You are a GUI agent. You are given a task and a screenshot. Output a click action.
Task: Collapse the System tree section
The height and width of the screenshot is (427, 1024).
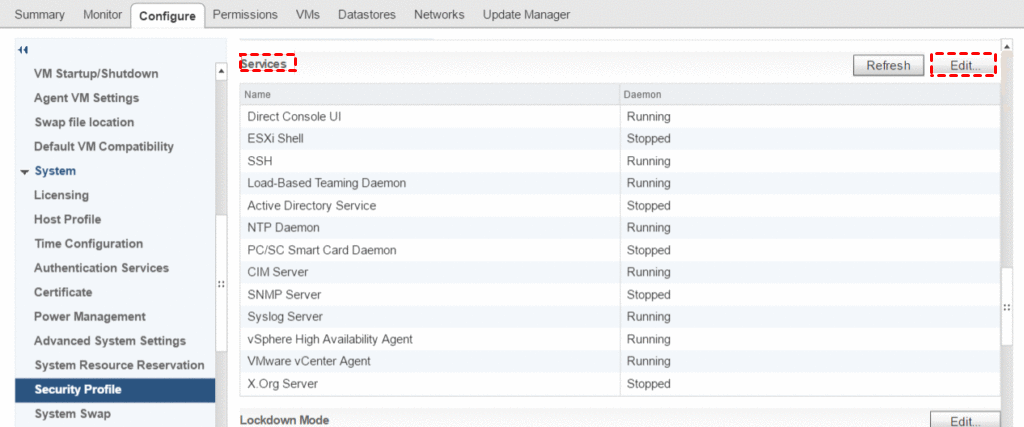(x=24, y=171)
